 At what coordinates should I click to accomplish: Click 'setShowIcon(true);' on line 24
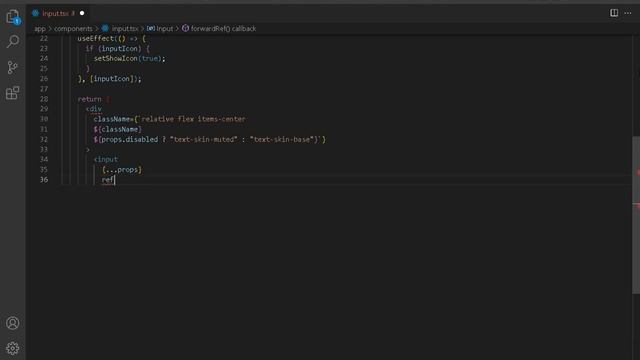pos(130,58)
